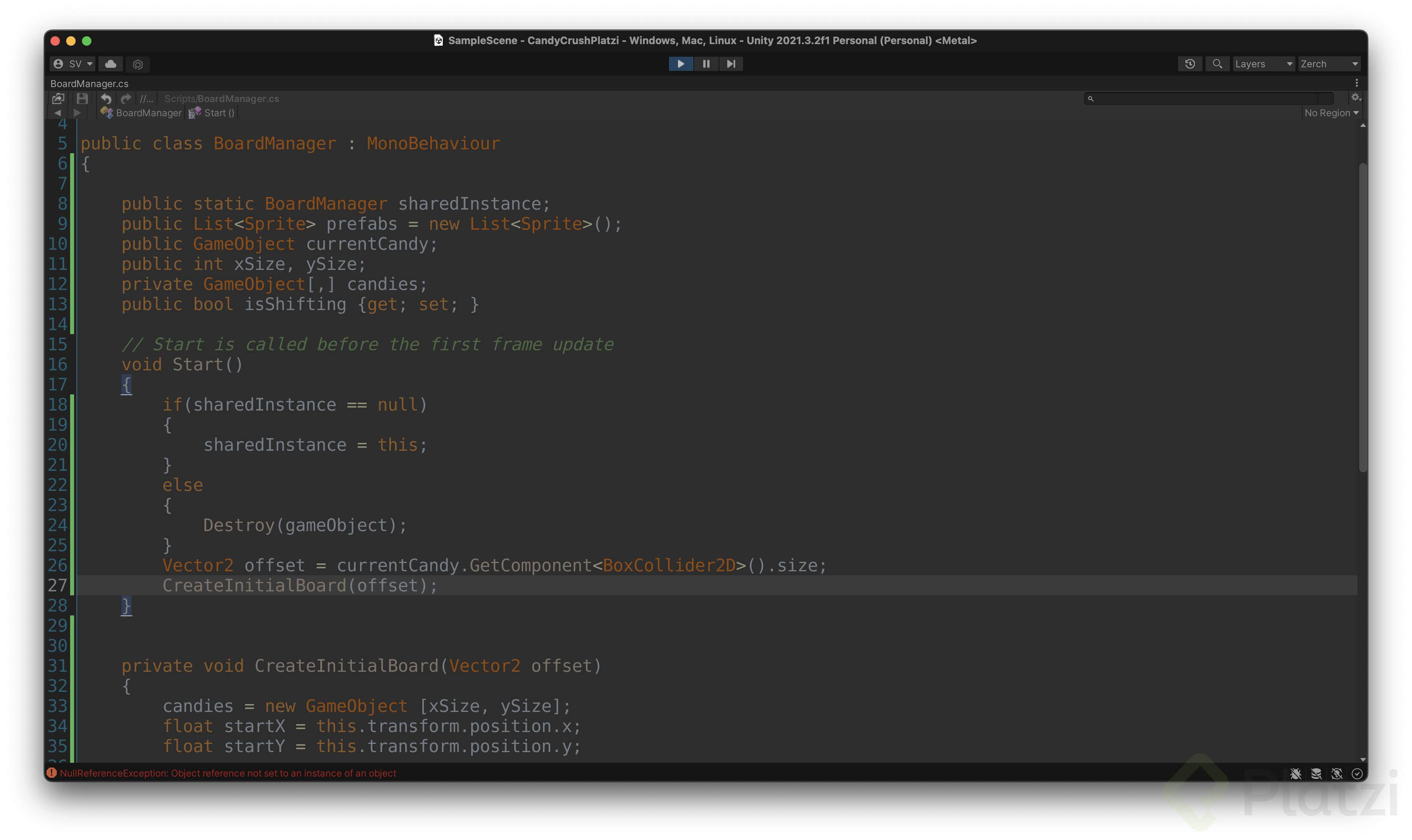The height and width of the screenshot is (840, 1412).
Task: Open Unity cloud services
Action: pyautogui.click(x=111, y=64)
